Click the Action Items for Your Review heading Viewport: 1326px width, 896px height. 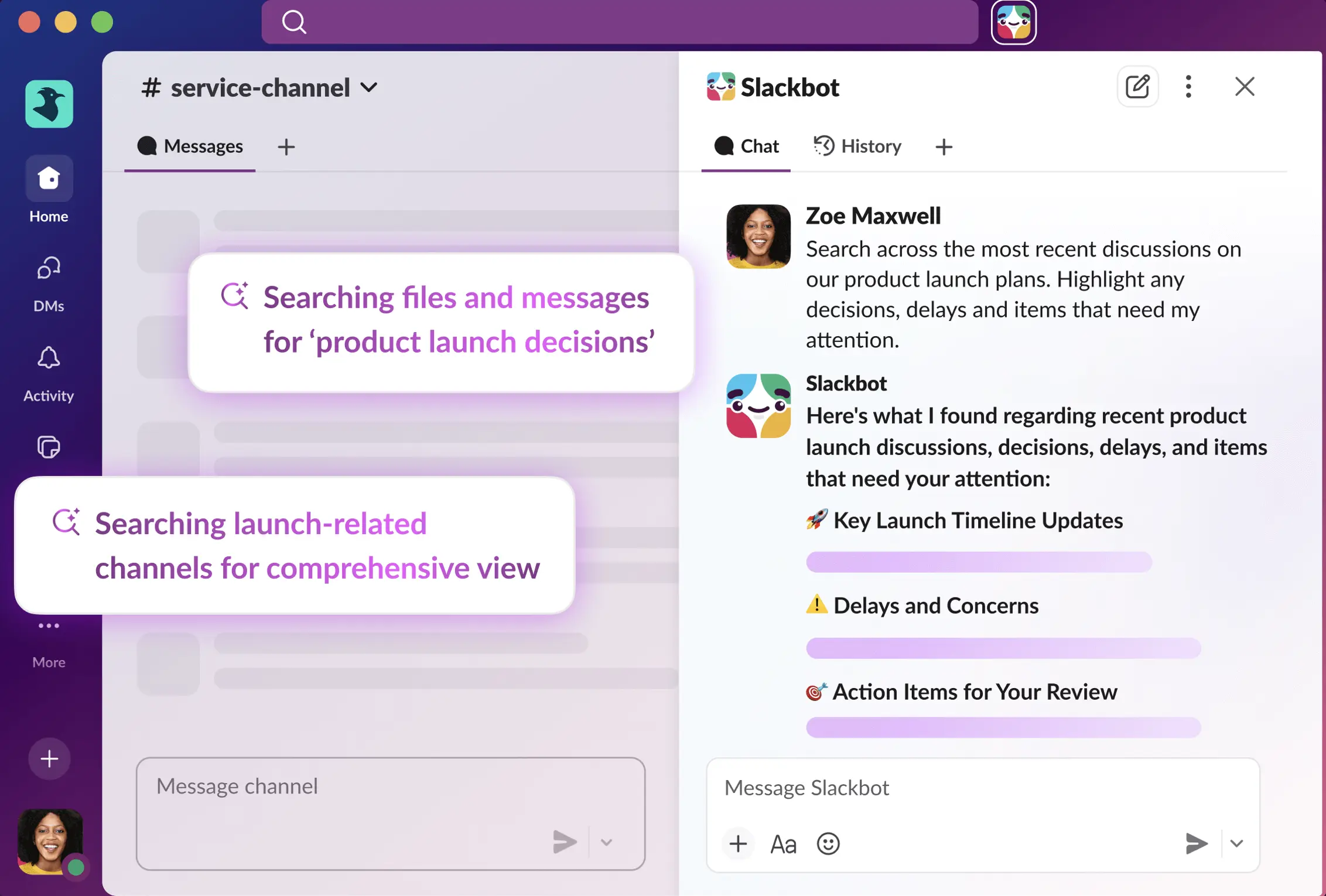point(962,692)
